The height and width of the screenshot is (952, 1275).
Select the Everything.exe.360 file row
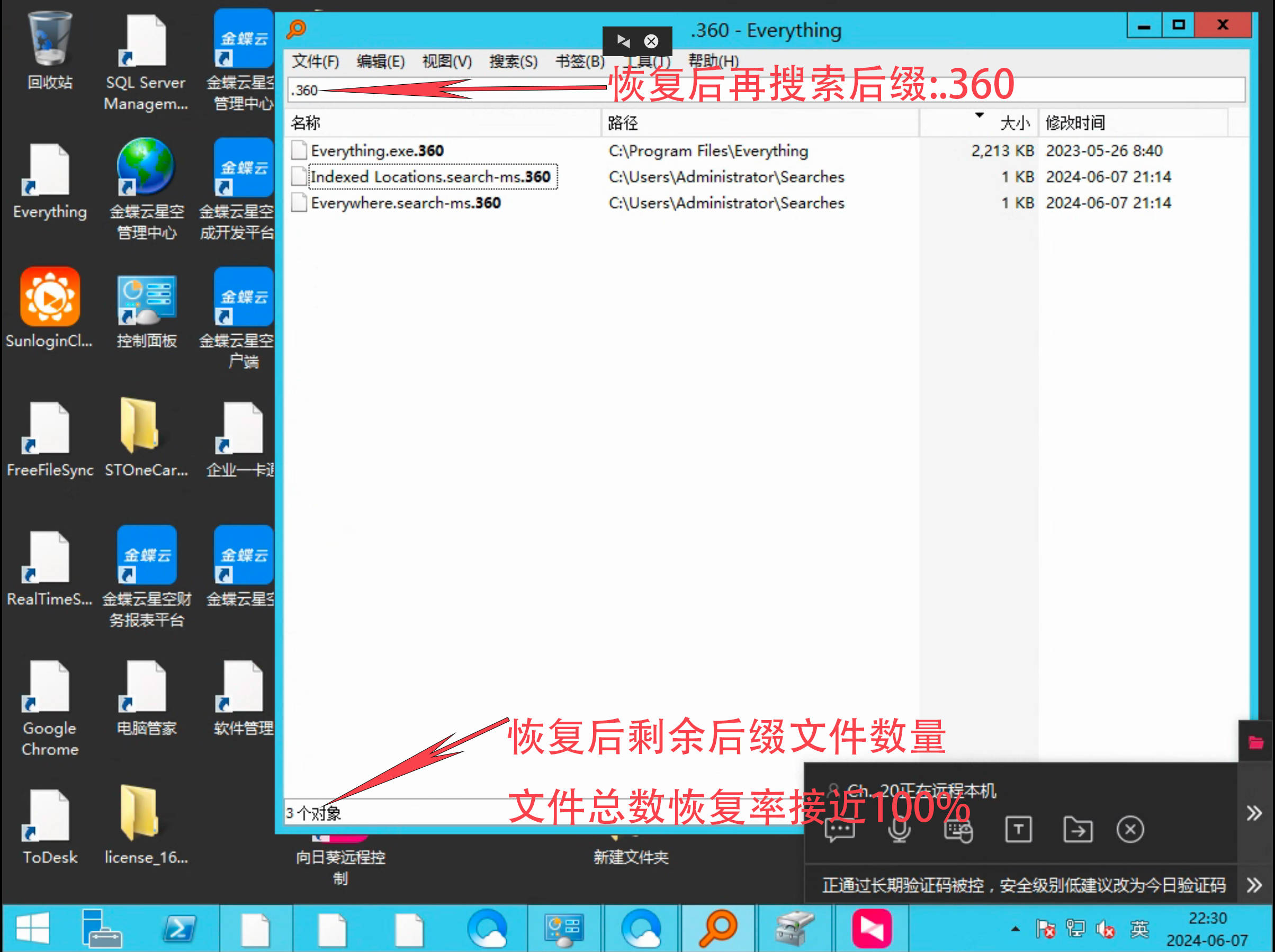tap(766, 150)
